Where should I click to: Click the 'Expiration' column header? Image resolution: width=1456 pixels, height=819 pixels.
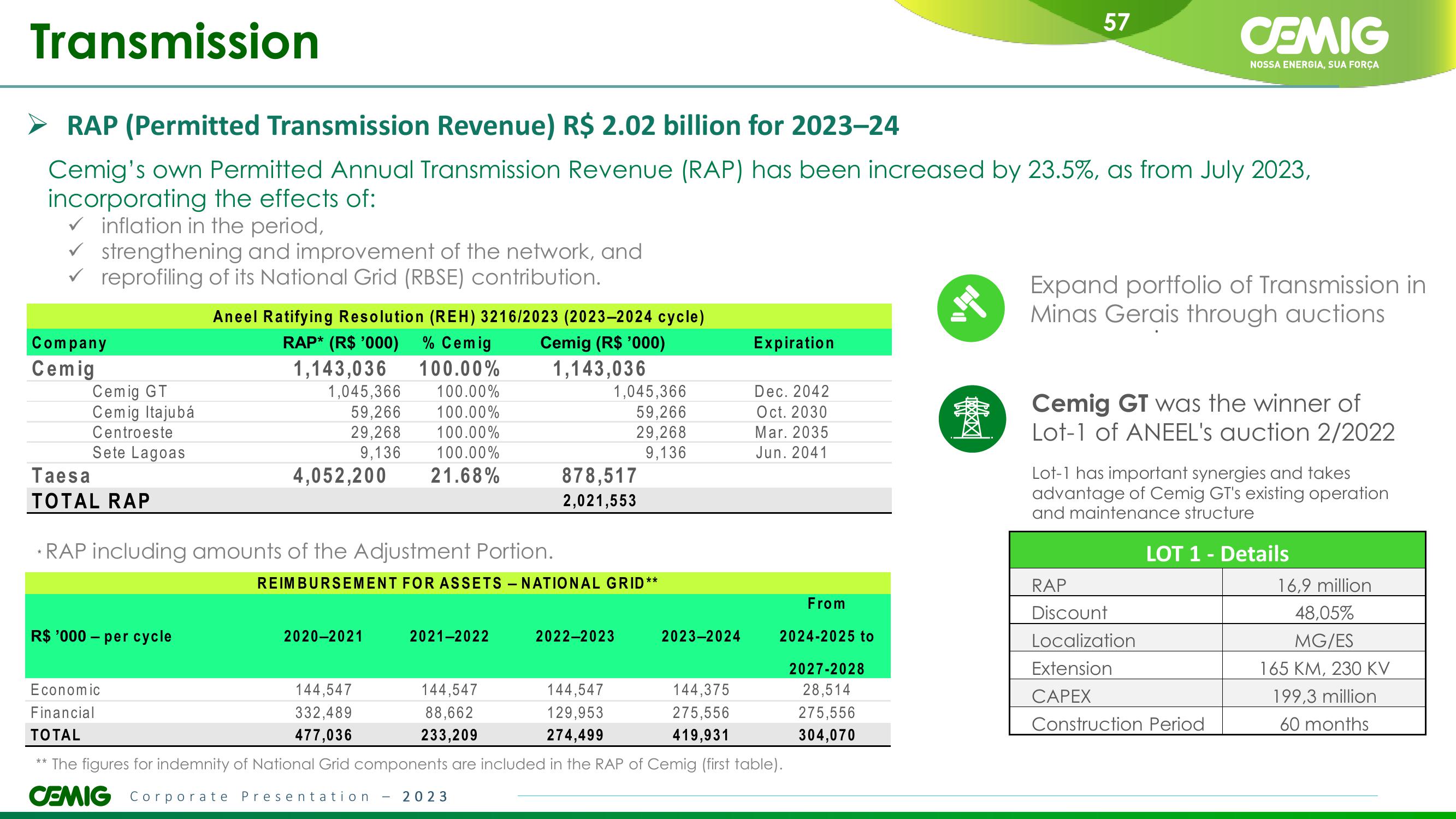click(x=794, y=342)
